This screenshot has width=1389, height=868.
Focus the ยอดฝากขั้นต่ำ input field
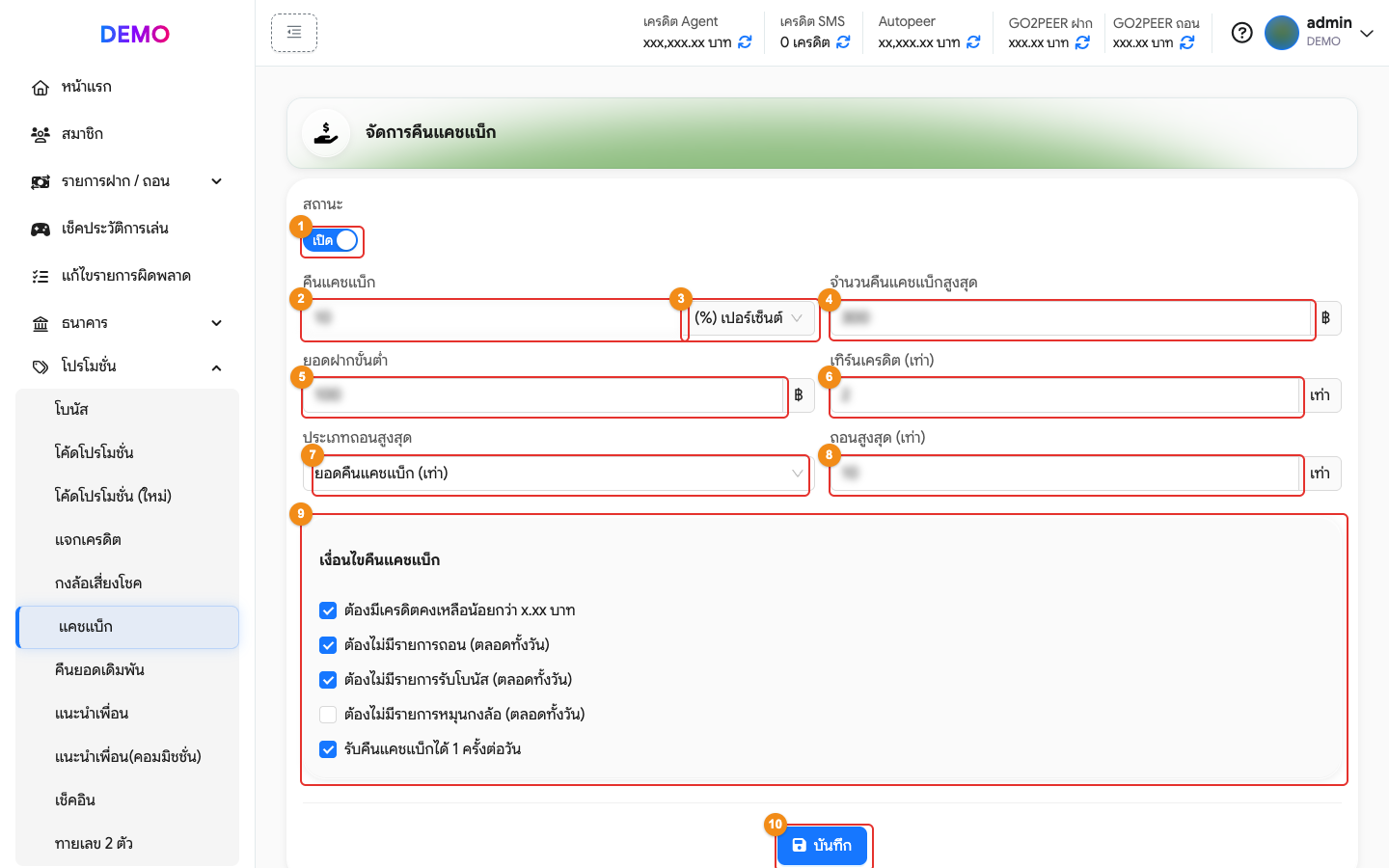pos(543,395)
